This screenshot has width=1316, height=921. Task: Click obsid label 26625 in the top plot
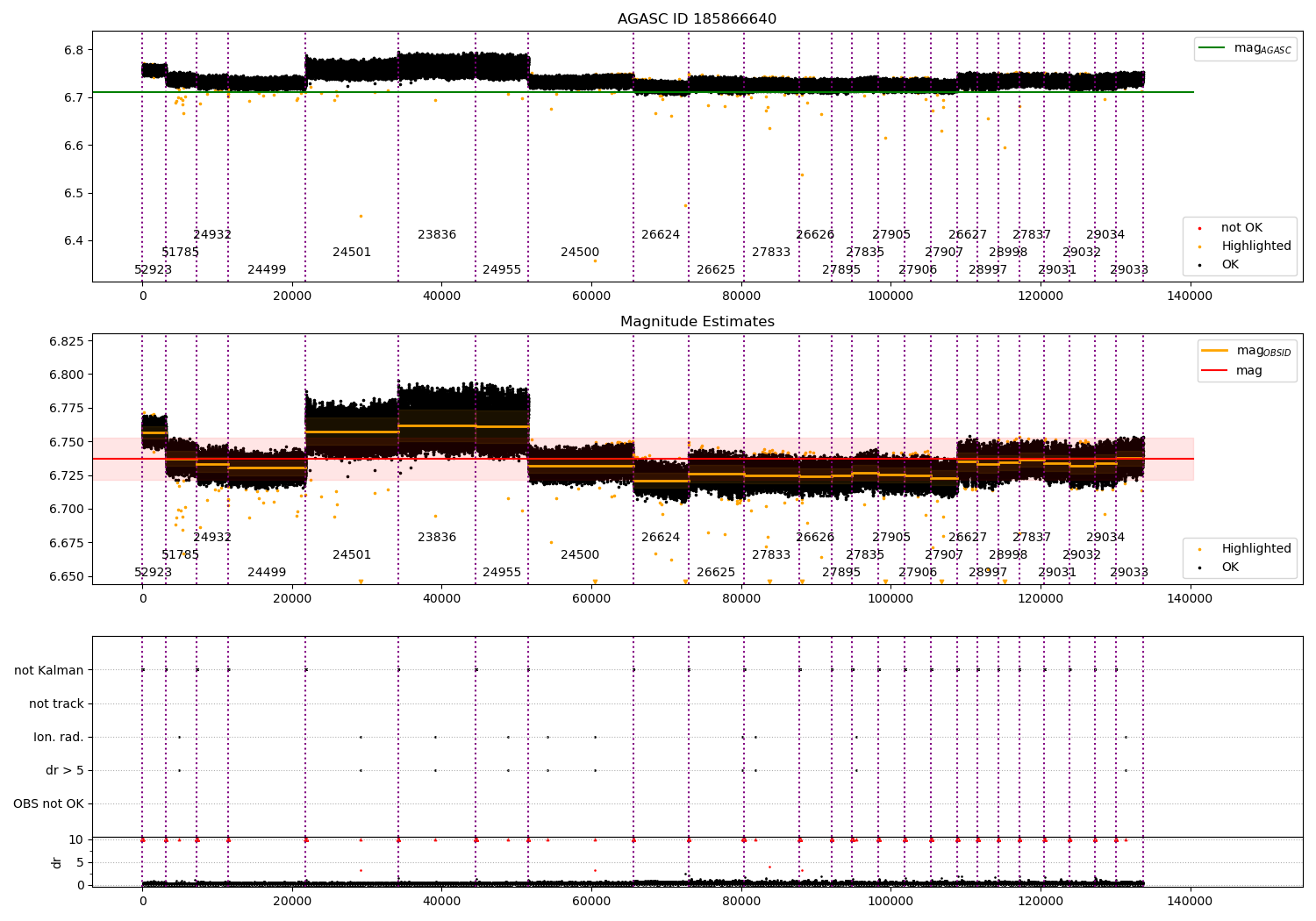pyautogui.click(x=716, y=270)
